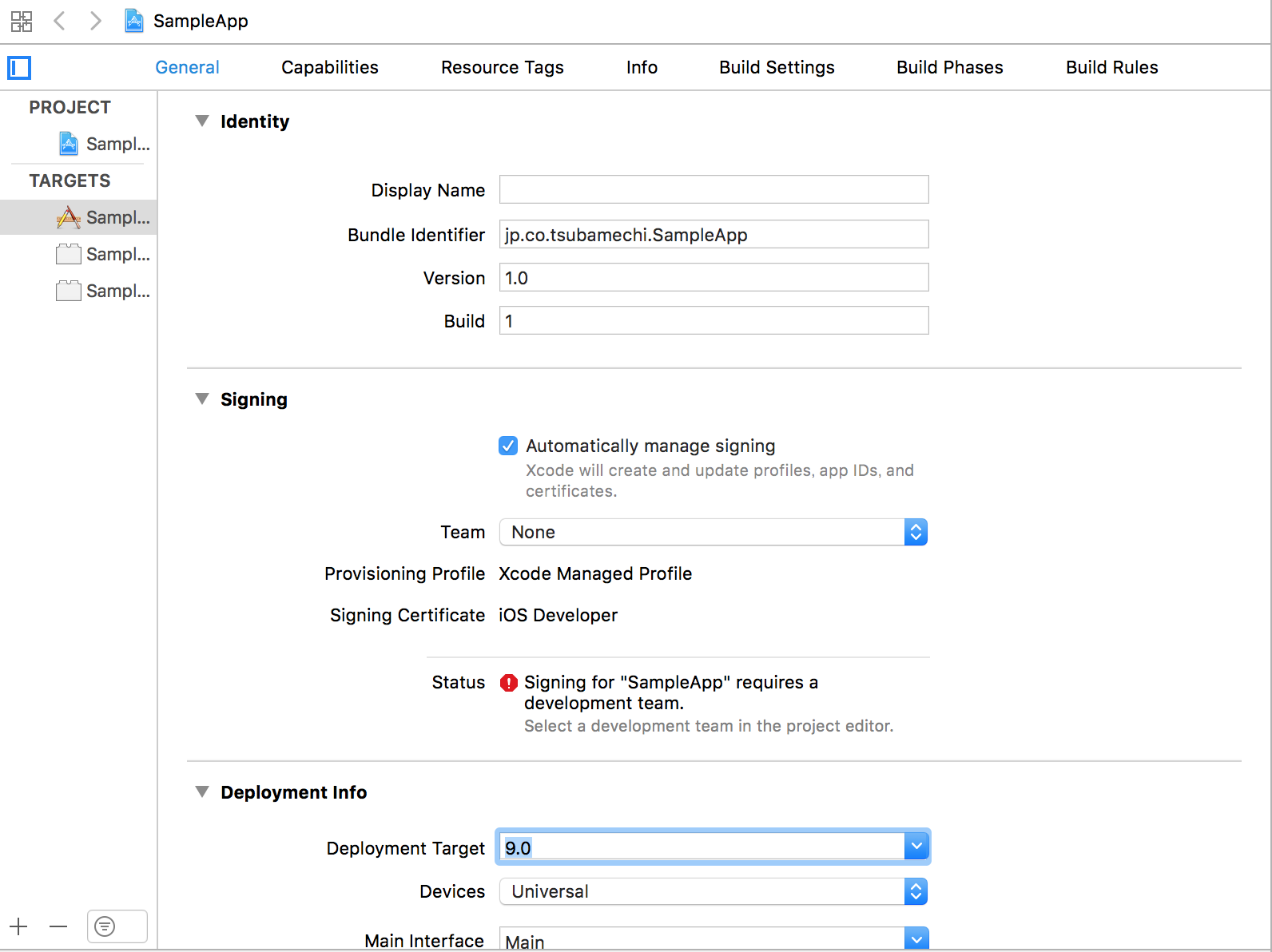
Task: Switch to the Build Settings tab
Action: click(777, 67)
